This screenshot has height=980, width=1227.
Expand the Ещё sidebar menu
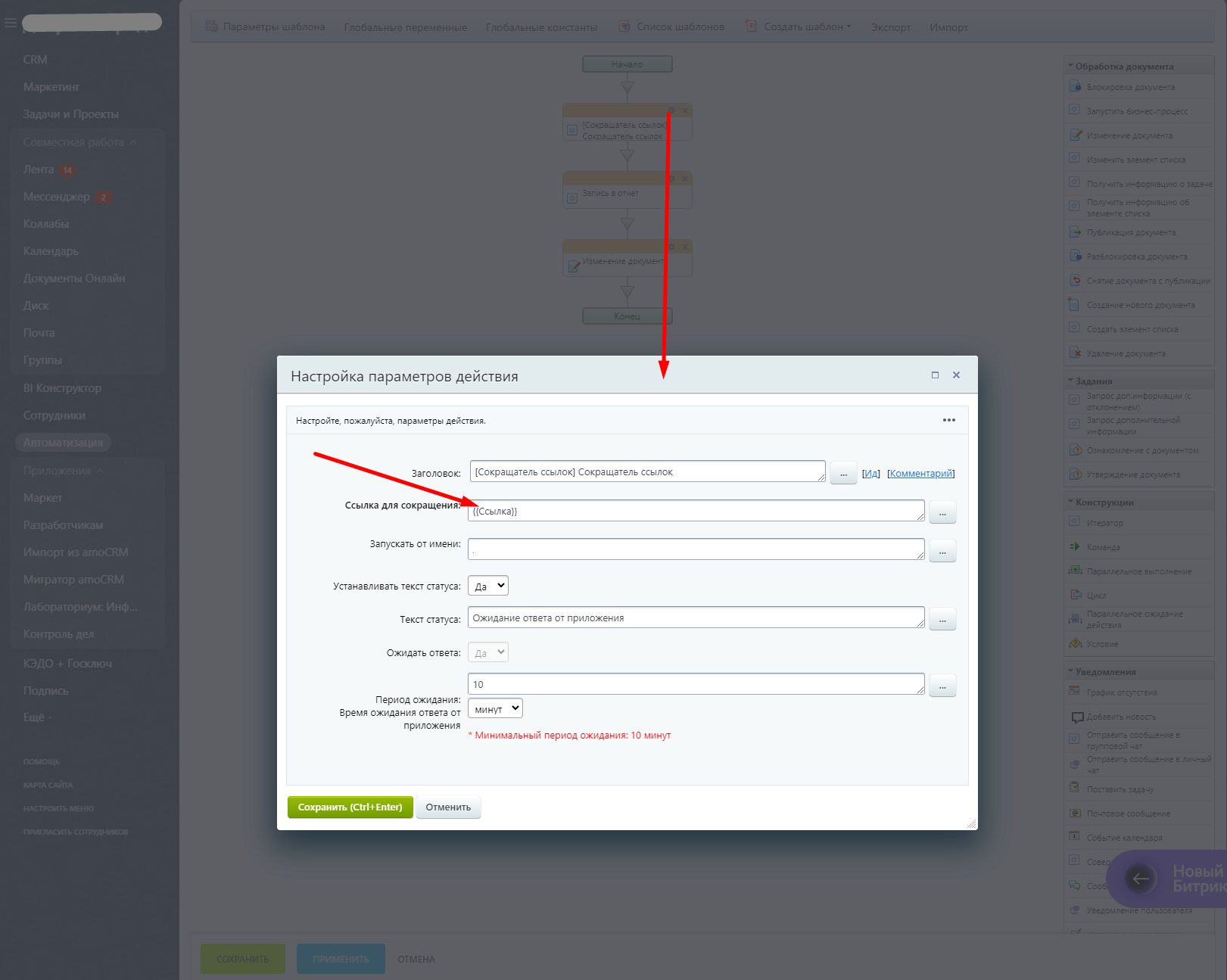pos(38,717)
